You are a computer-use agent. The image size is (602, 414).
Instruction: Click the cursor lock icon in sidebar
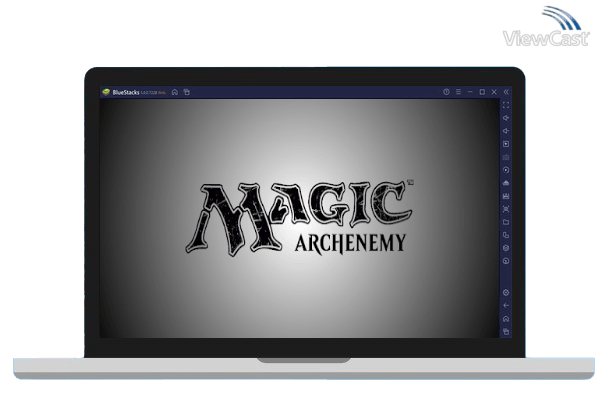506,144
